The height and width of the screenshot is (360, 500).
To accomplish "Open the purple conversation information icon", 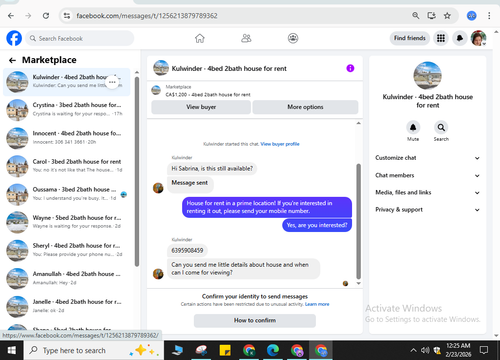I will [350, 68].
